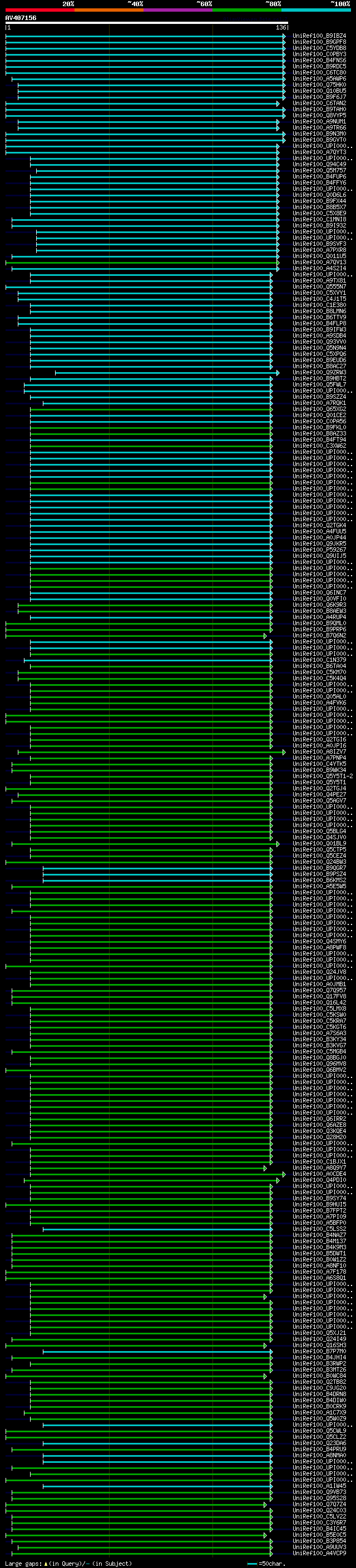Image resolution: width=356 pixels, height=1568 pixels.
Task: Select hit label UniRef100_C1MNI8
Action: 319,219
